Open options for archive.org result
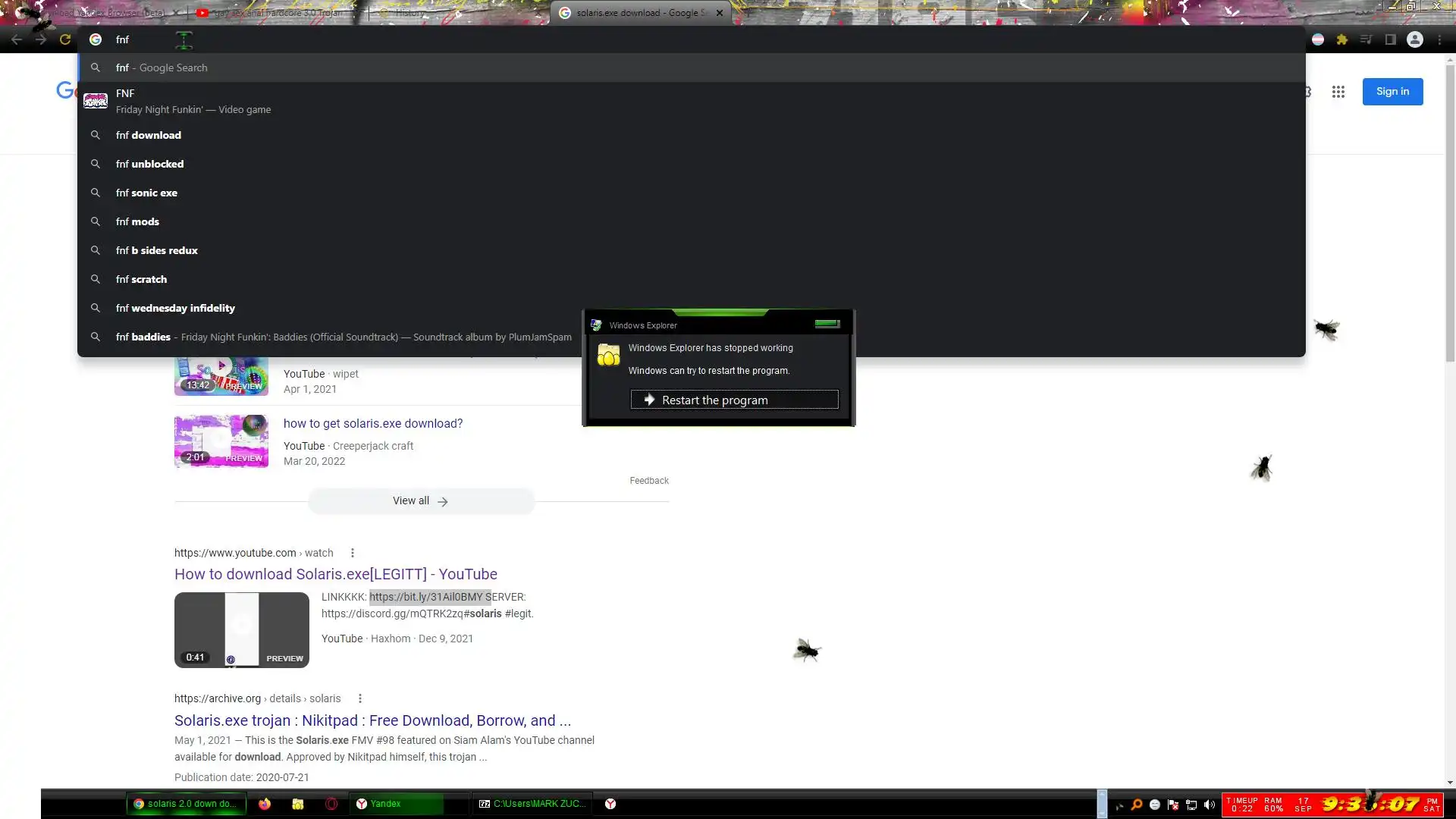 coord(359,698)
